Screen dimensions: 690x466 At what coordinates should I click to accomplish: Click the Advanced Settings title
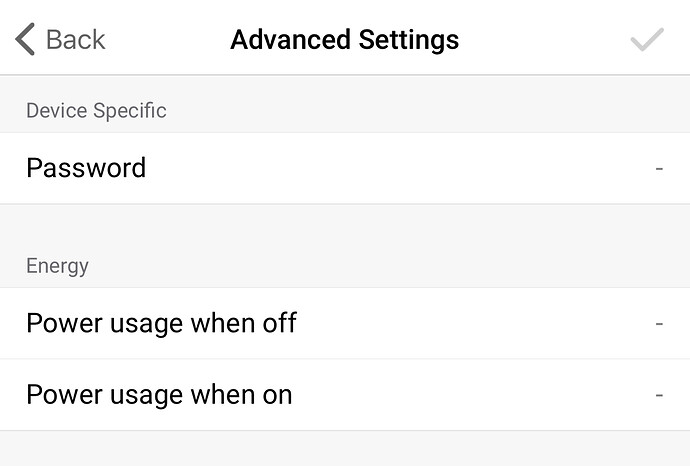click(x=344, y=40)
